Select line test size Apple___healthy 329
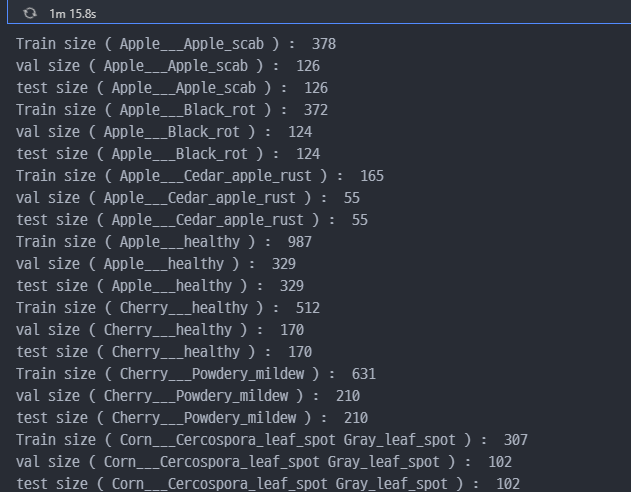The image size is (631, 492). [160, 286]
